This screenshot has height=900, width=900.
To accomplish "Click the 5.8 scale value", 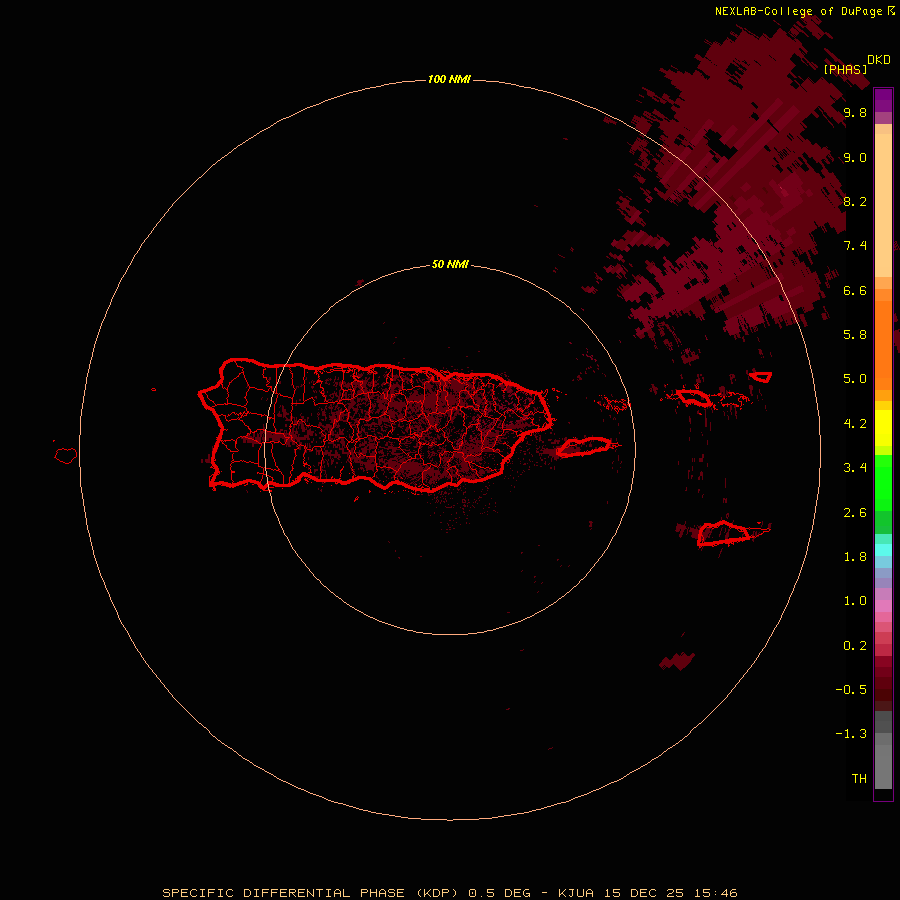I will click(855, 335).
